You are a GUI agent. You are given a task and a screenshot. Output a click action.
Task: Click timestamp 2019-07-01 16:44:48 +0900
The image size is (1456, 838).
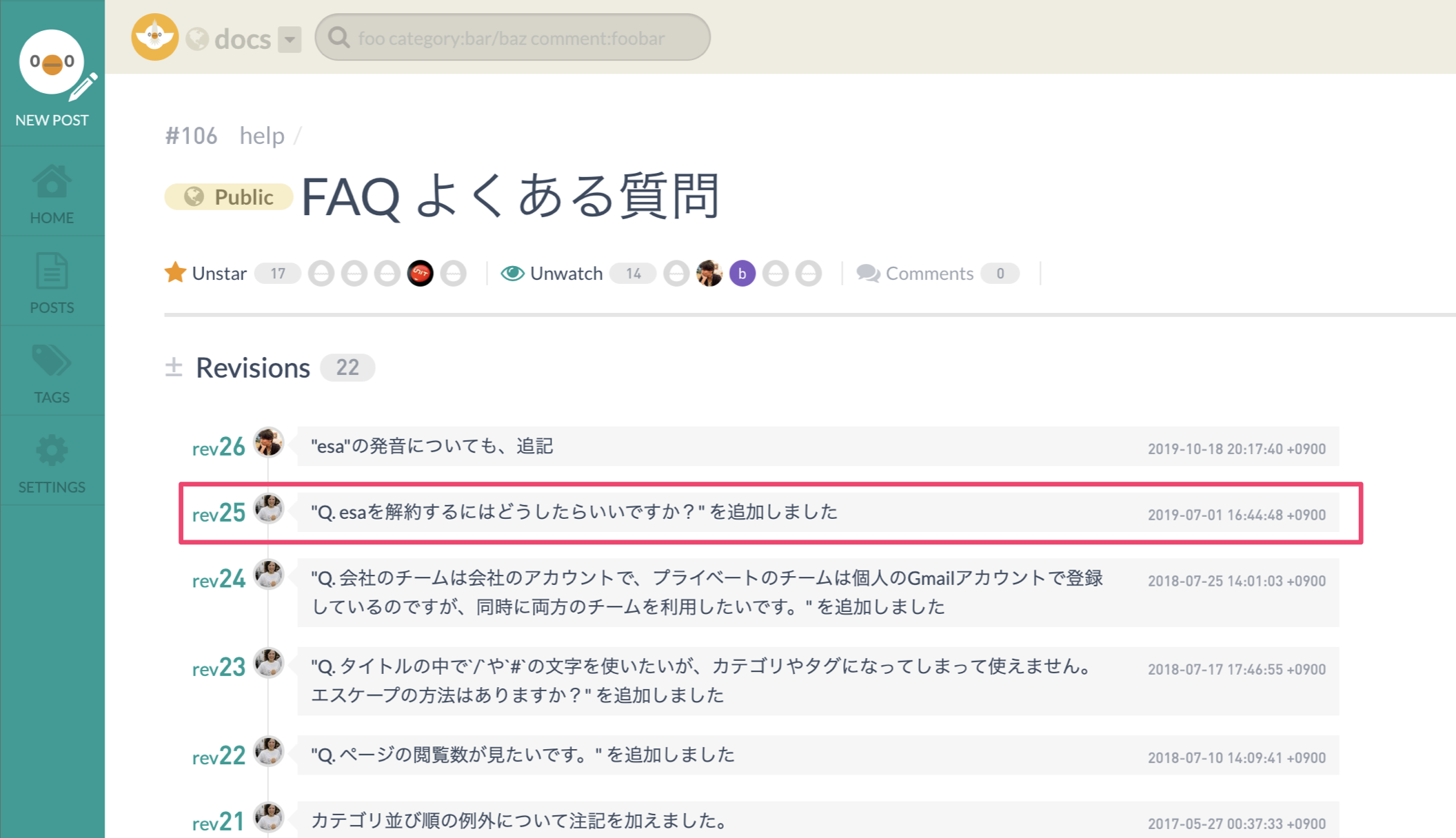coord(1237,515)
